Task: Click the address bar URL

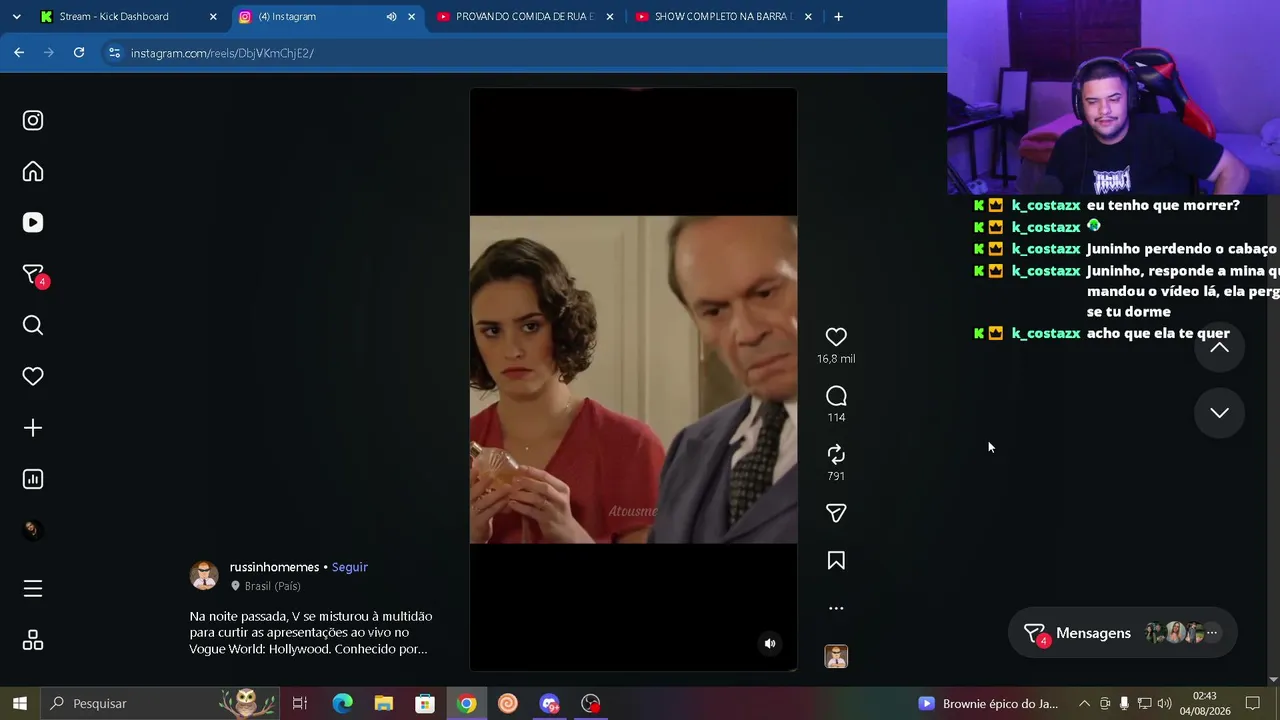Action: pos(222,53)
